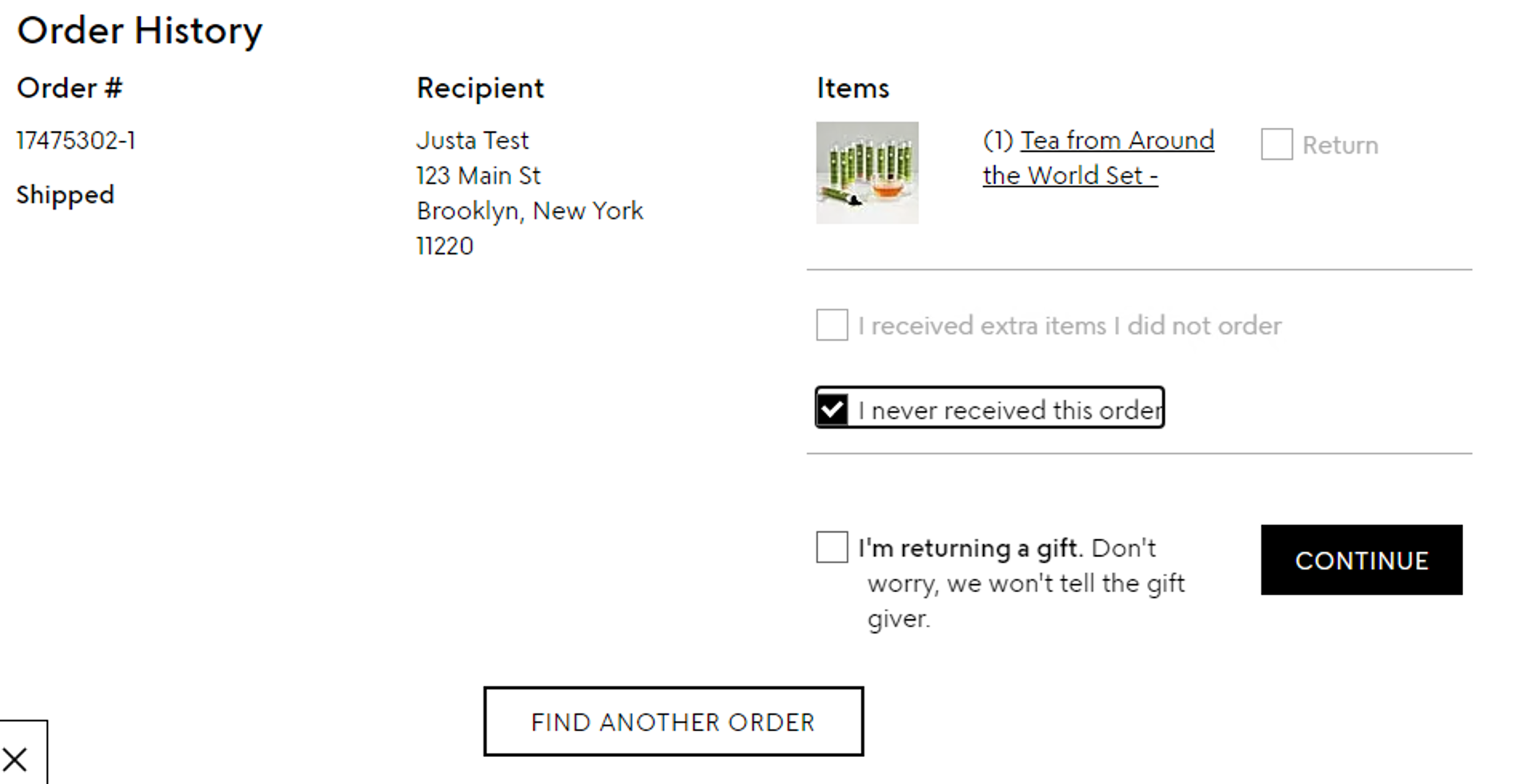Image resolution: width=1540 pixels, height=784 pixels.
Task: Click the Items column heading
Action: (x=852, y=88)
